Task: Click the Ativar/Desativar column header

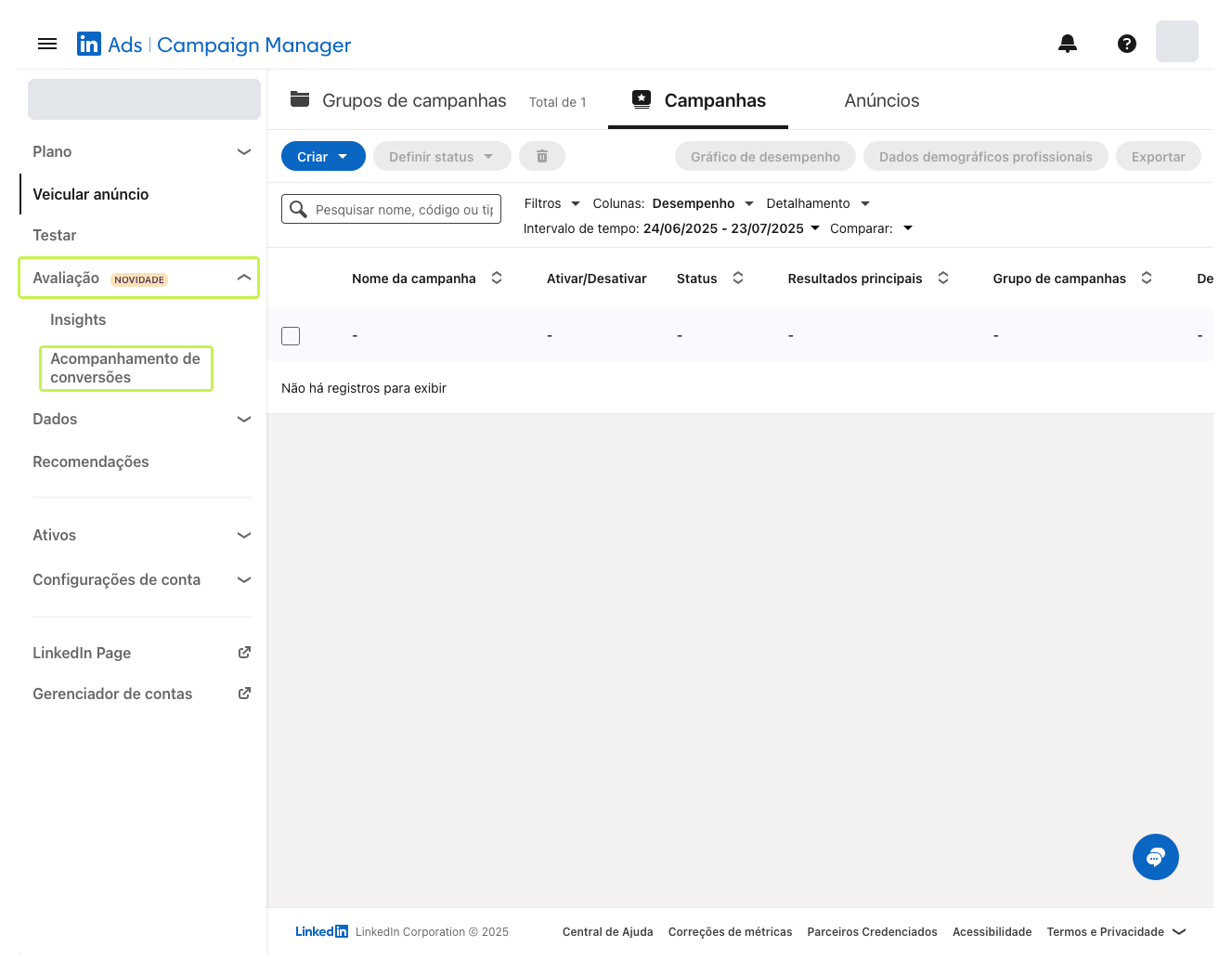Action: coord(596,279)
